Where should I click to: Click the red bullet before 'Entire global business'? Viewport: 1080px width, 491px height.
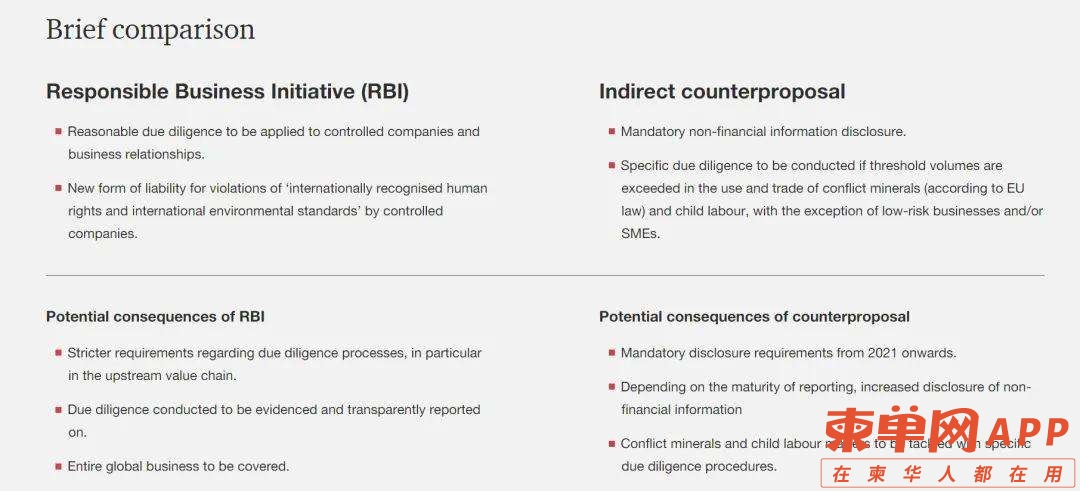tap(58, 466)
